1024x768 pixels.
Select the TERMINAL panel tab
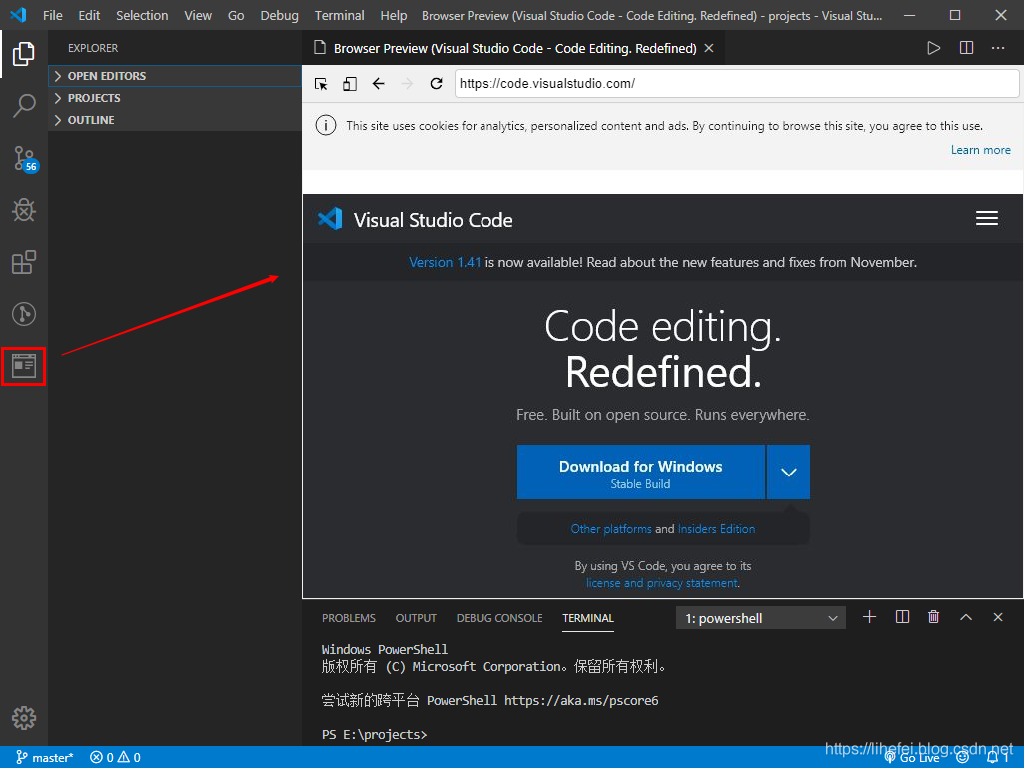click(x=588, y=618)
